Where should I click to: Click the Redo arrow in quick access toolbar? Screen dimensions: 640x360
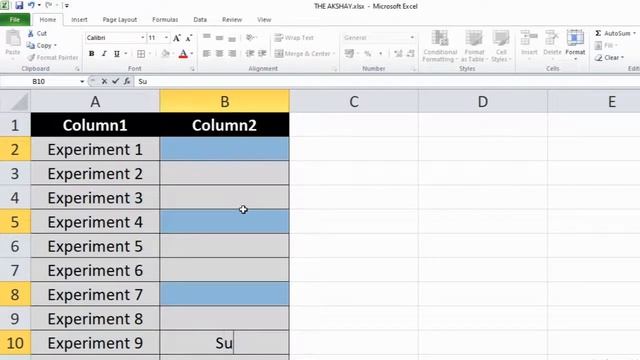click(49, 6)
